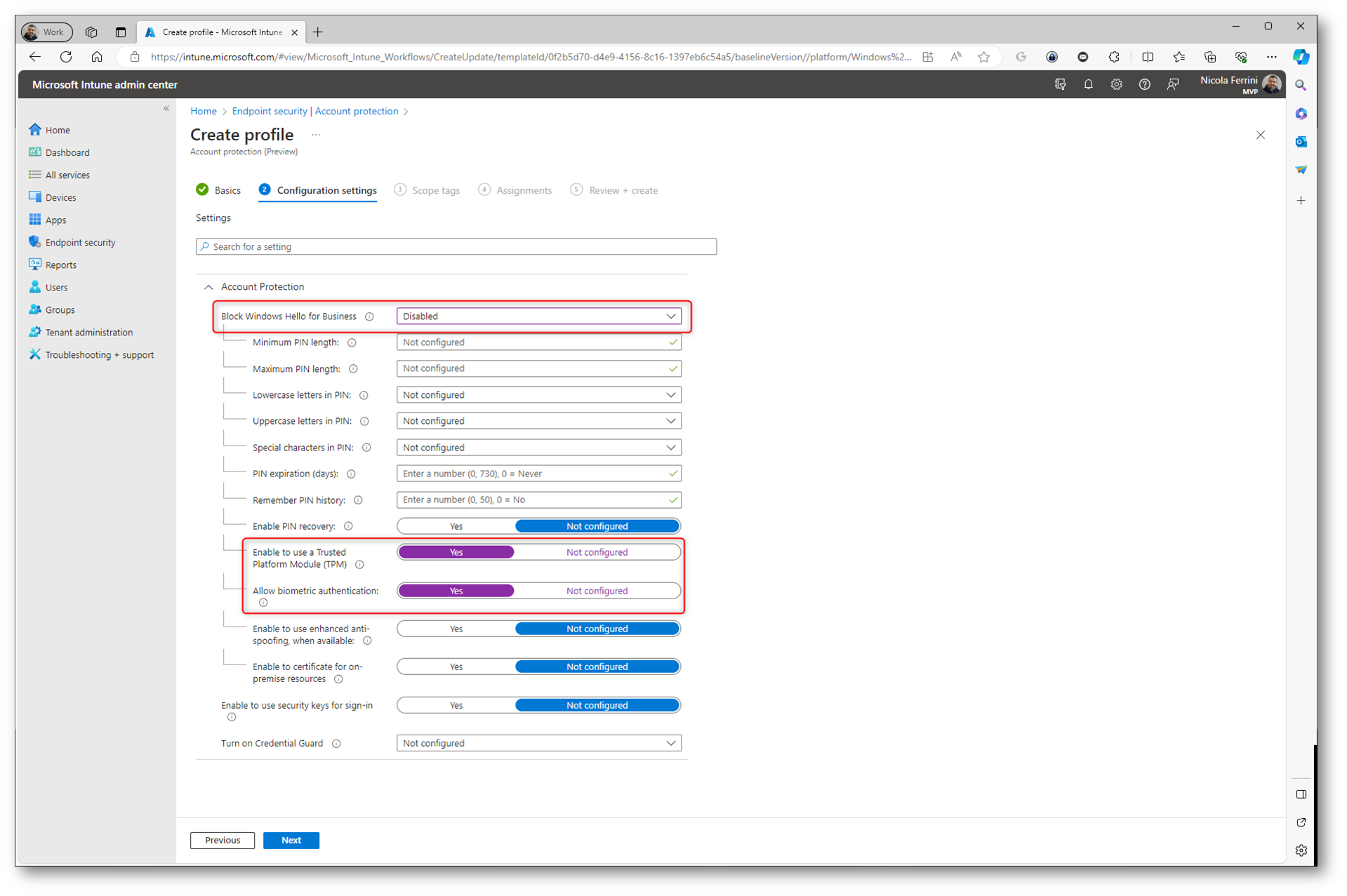Switch to the Basics step
The width and height of the screenshot is (1347, 896).
(x=219, y=190)
